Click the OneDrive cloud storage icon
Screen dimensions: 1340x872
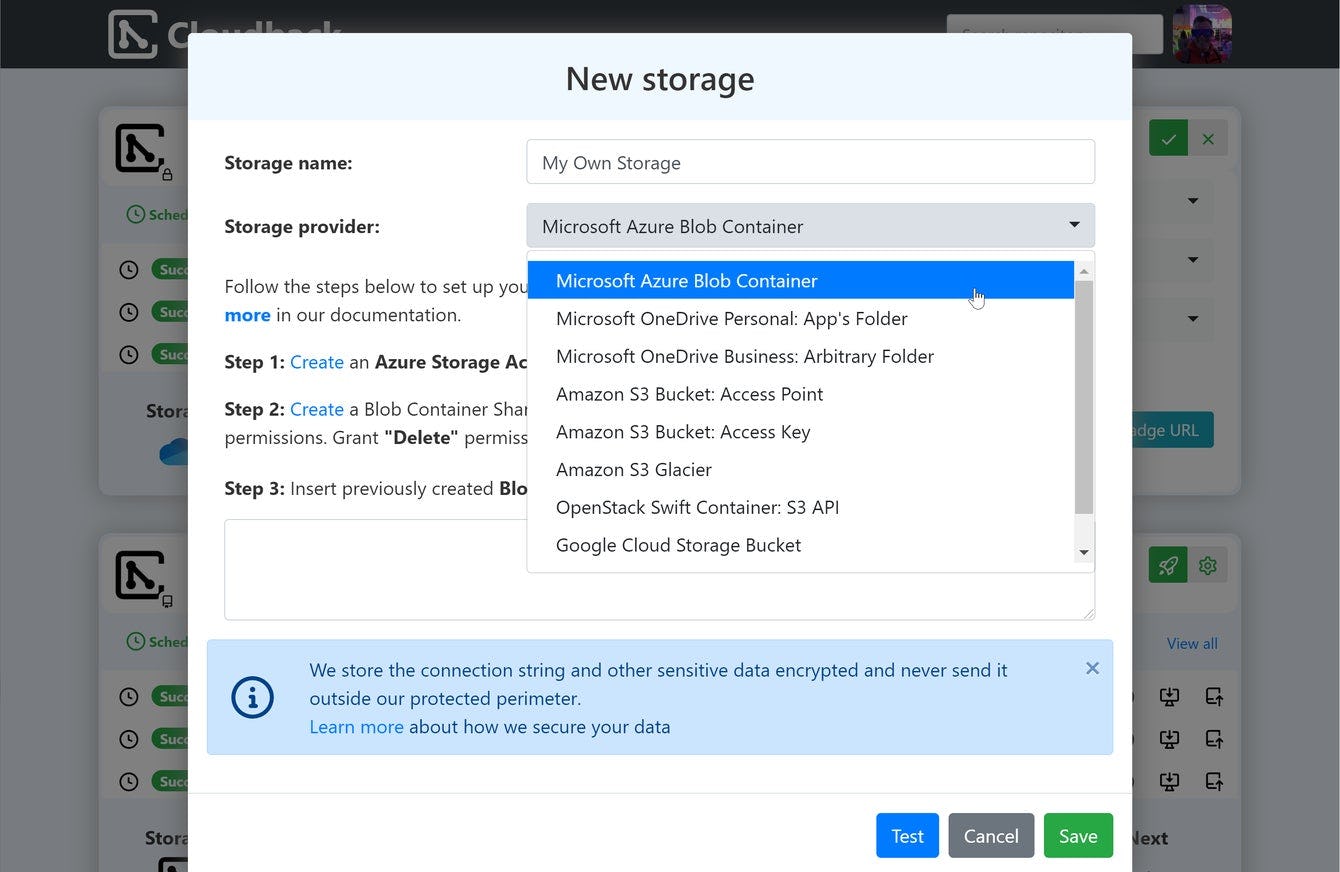click(172, 451)
